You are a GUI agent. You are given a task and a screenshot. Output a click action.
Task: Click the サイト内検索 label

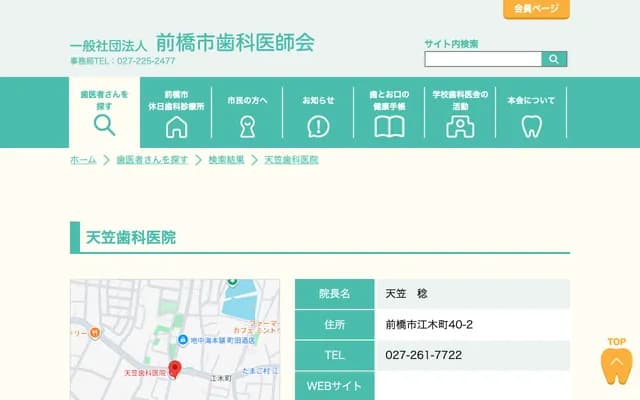click(x=451, y=44)
